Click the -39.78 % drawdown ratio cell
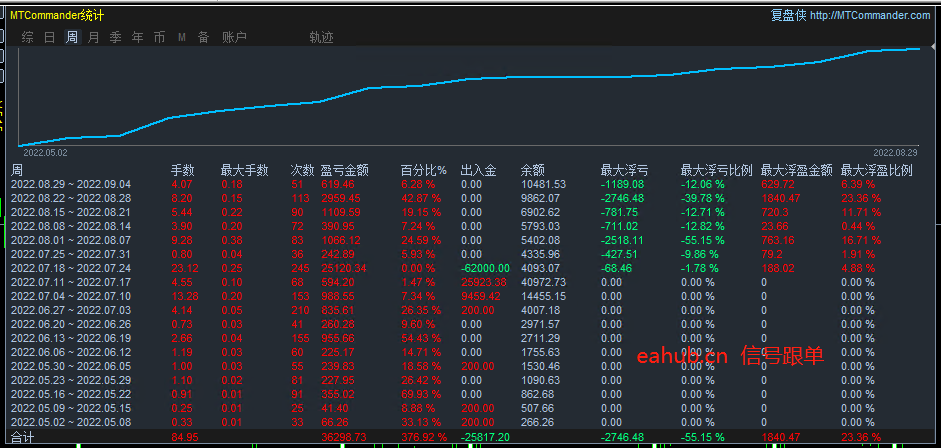This screenshot has height=448, width=941. pos(703,198)
